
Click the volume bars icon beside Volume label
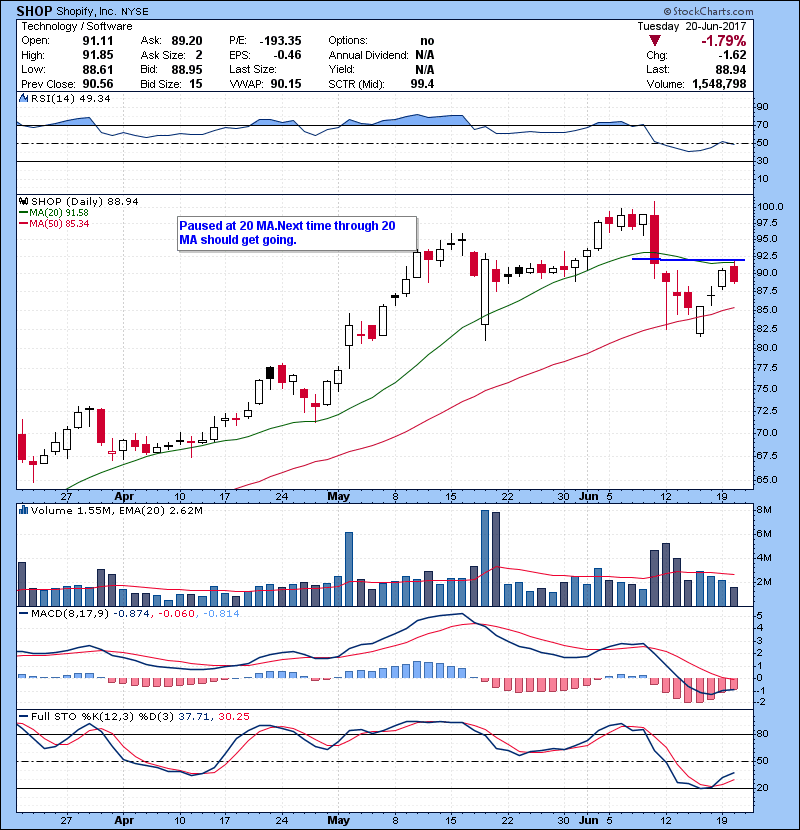23,510
